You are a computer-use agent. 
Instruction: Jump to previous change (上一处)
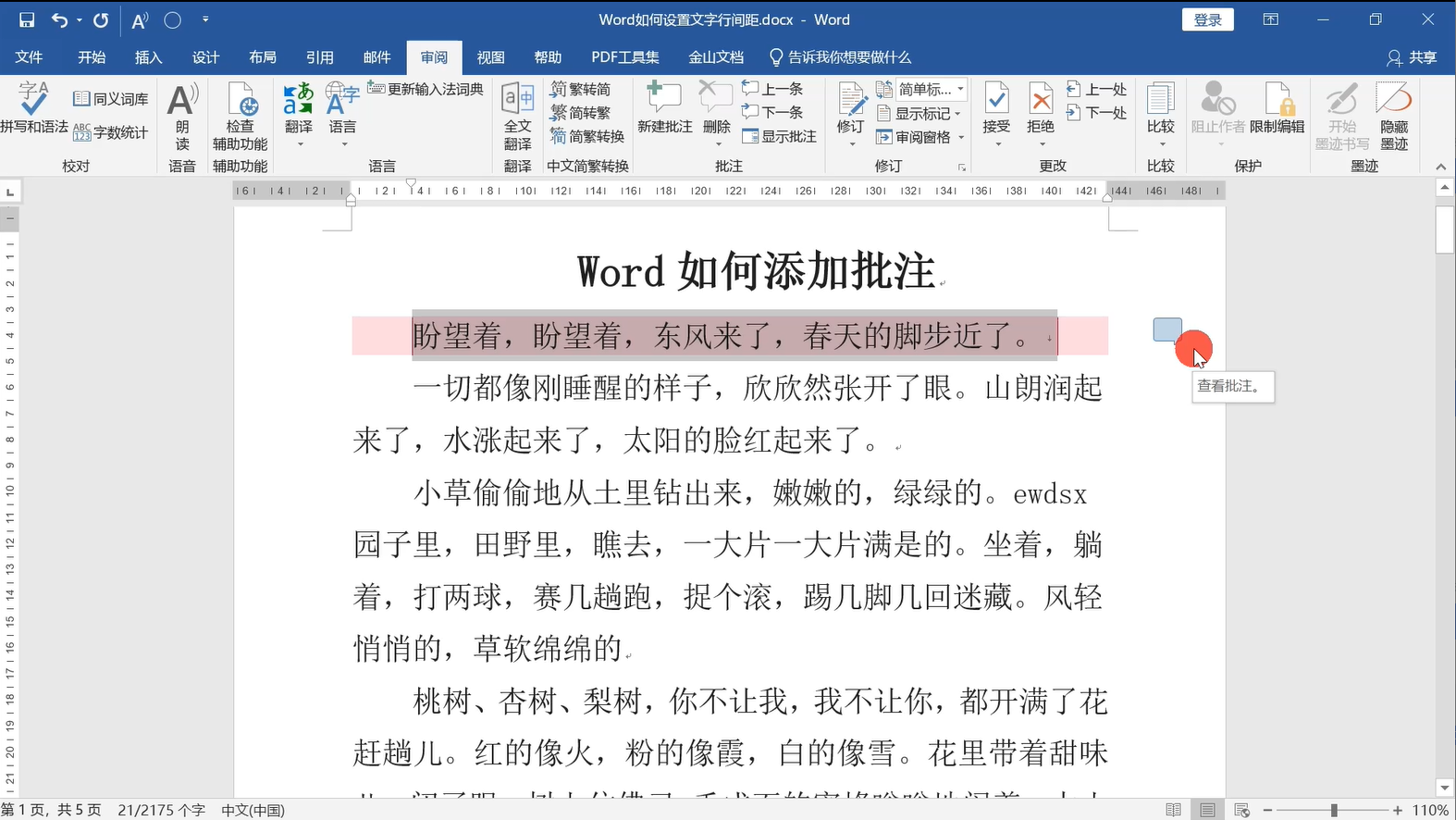(x=1097, y=89)
